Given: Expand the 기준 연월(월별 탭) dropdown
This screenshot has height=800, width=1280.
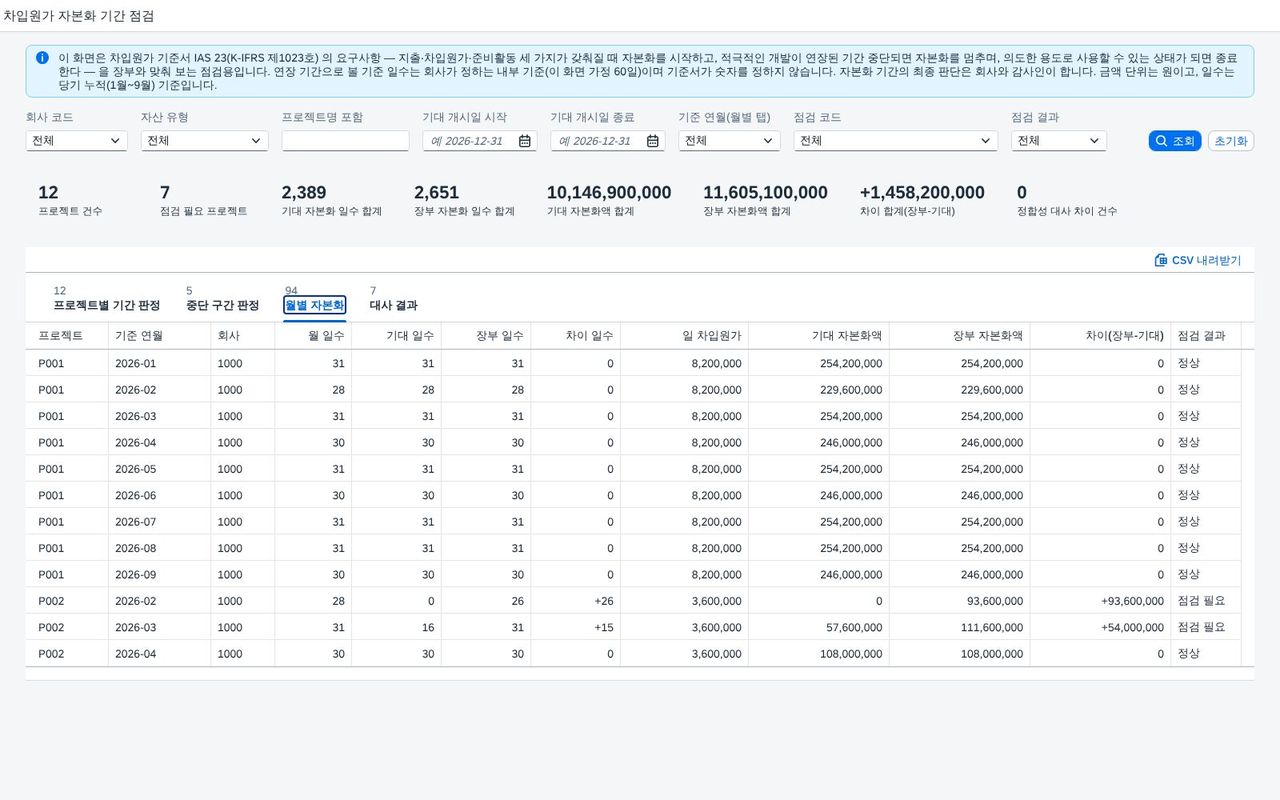Looking at the screenshot, I should click(729, 141).
